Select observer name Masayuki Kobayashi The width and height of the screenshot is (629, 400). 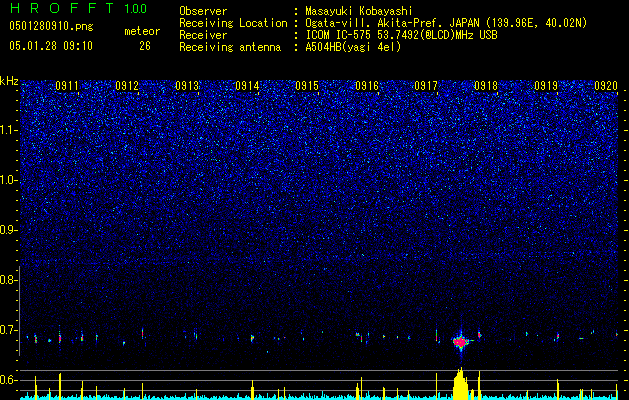click(358, 11)
